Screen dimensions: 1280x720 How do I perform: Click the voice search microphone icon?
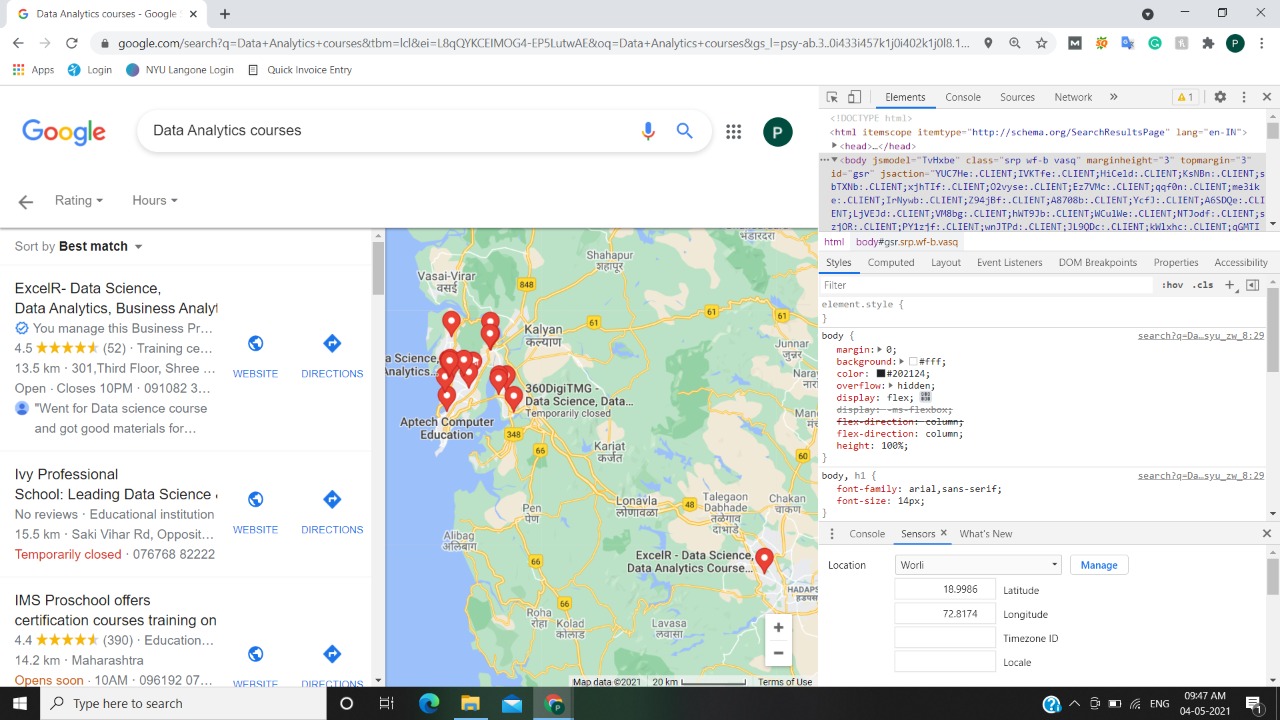point(648,131)
